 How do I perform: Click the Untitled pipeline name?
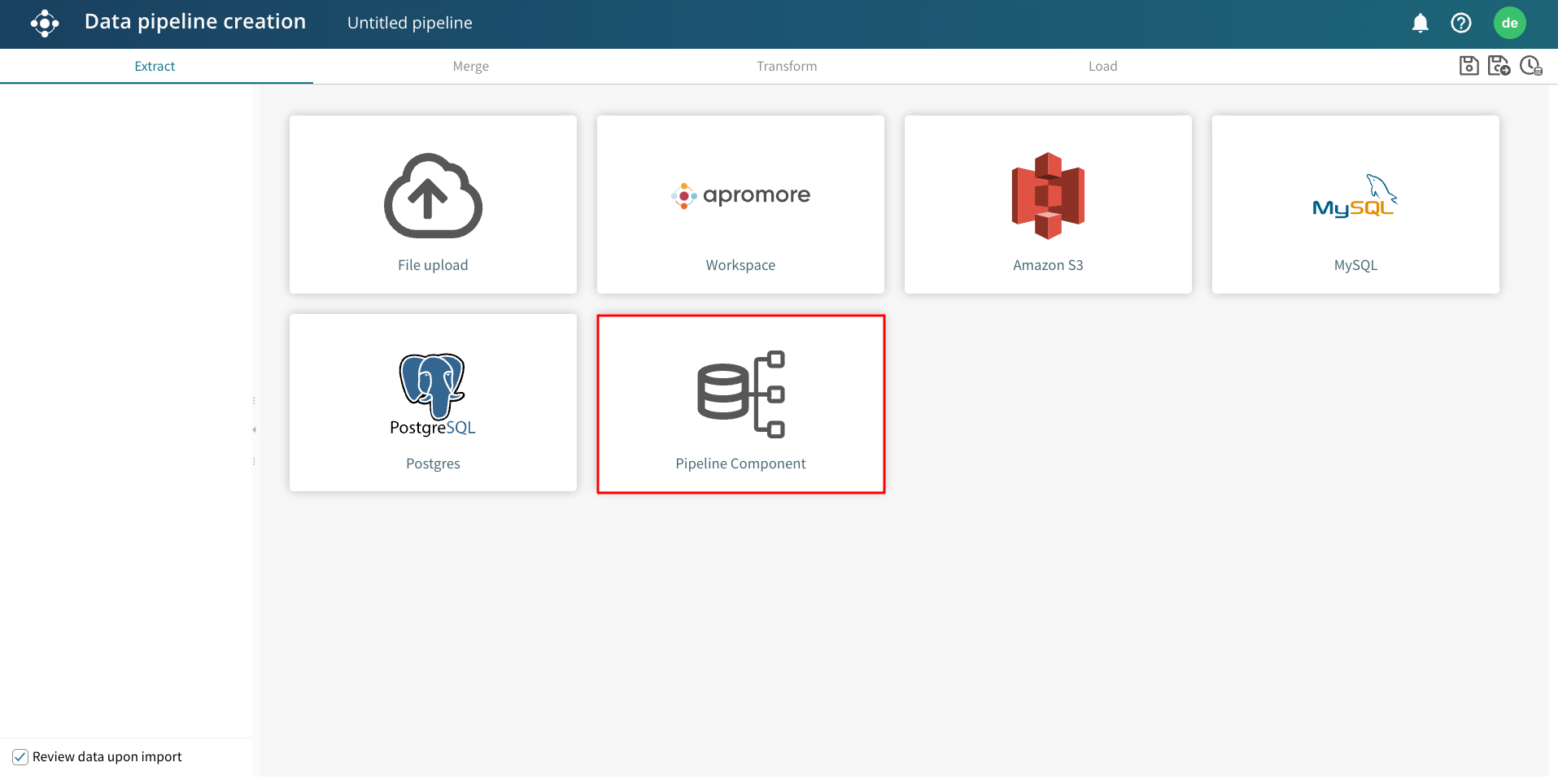click(x=409, y=24)
